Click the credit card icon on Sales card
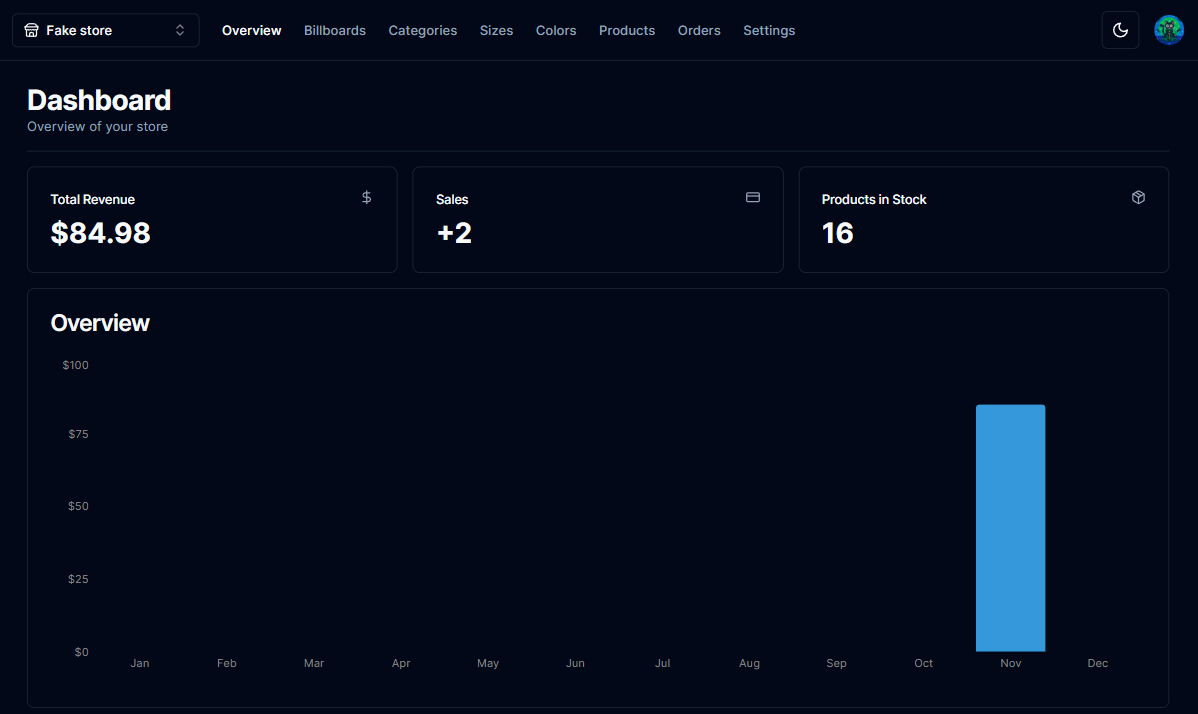Screen dimensions: 1198x714 [752, 197]
